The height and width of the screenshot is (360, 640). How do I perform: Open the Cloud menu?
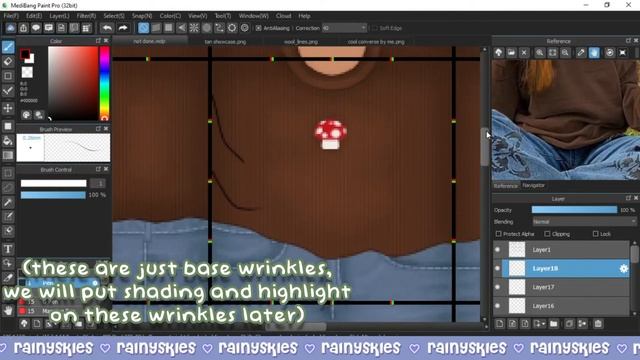pos(283,16)
